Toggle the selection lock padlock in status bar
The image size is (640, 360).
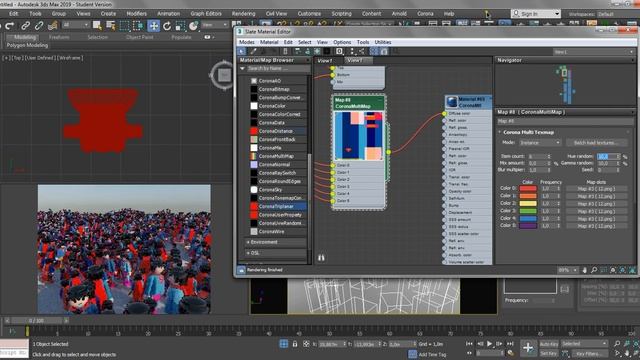[x=295, y=344]
